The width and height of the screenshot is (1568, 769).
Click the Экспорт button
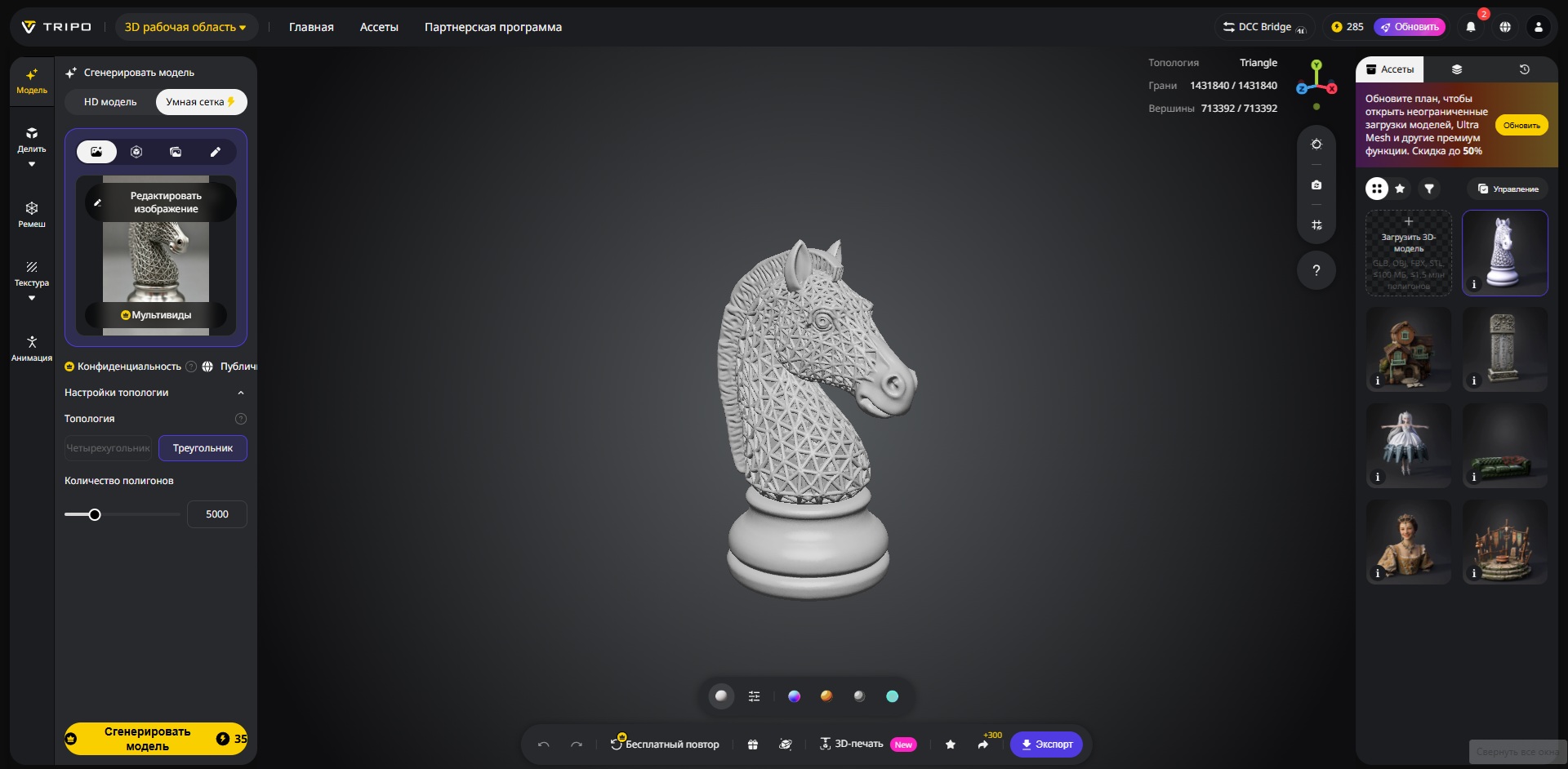point(1046,745)
